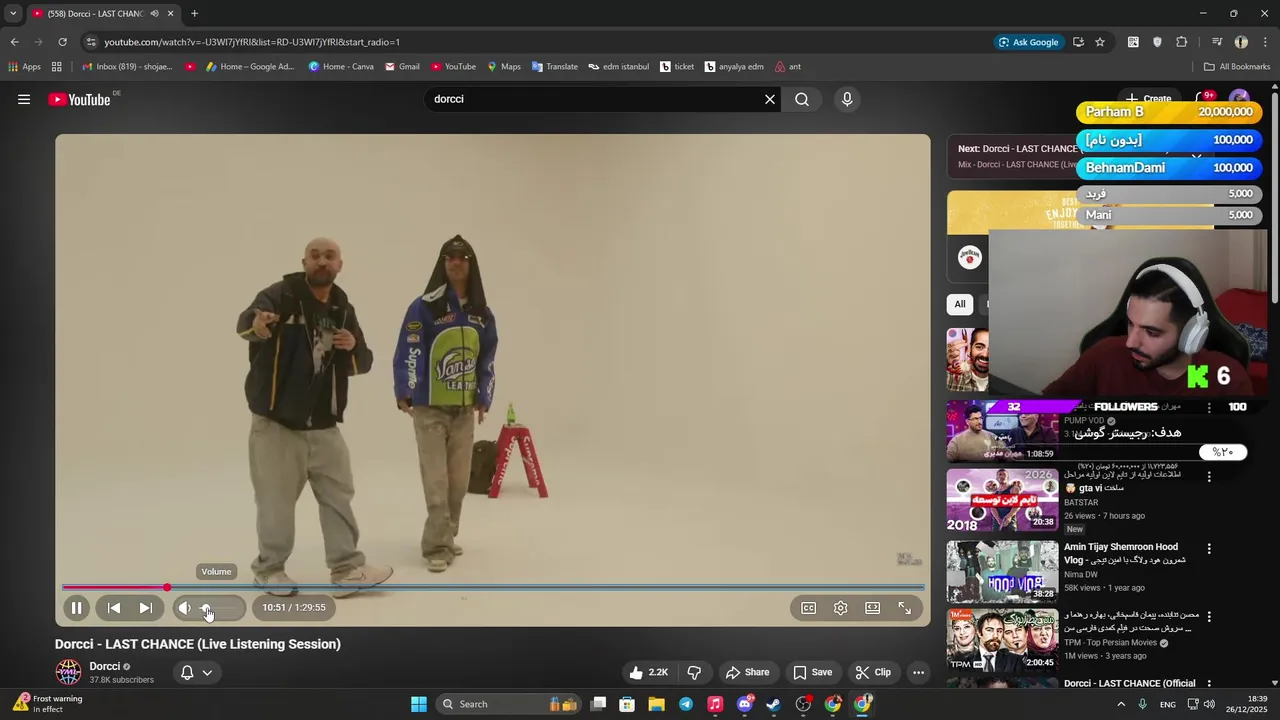
Task: Show hidden system tray icons
Action: (1120, 704)
